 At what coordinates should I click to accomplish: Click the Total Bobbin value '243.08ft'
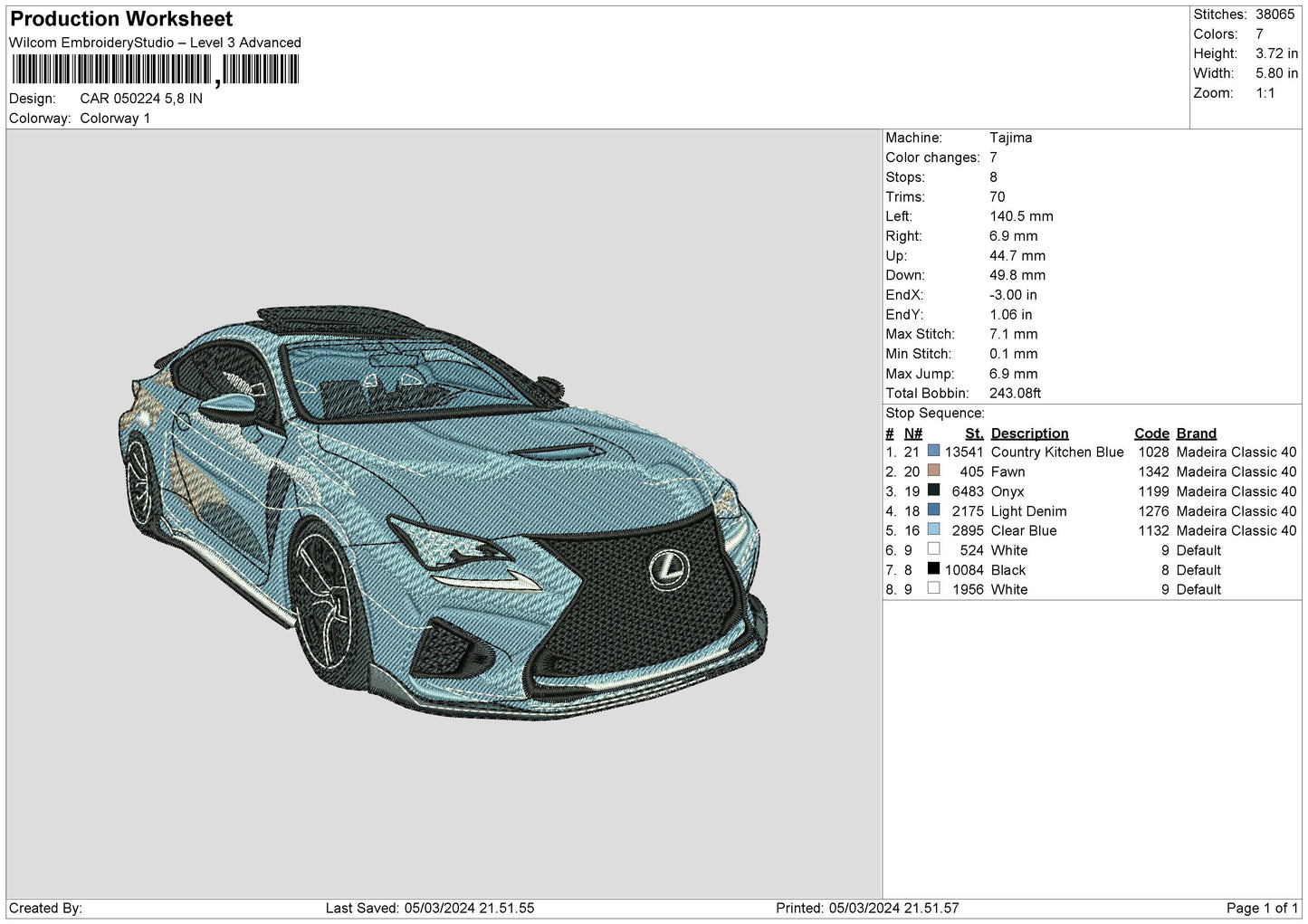pos(1015,394)
